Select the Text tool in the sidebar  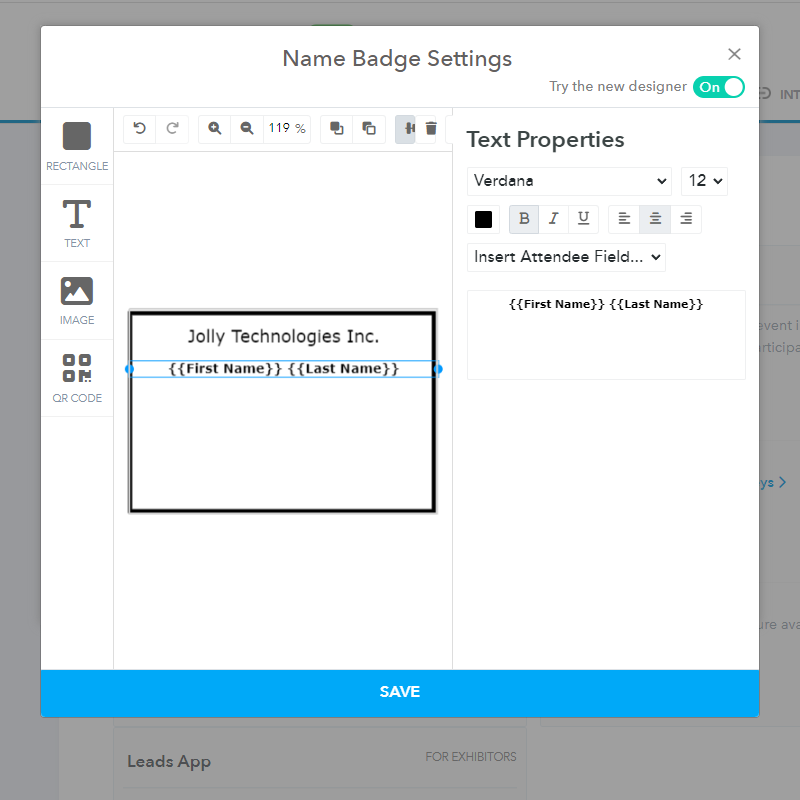(77, 222)
